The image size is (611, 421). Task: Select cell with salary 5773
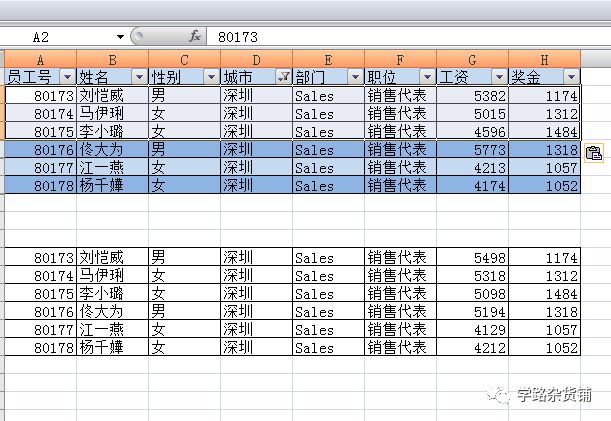[x=472, y=149]
